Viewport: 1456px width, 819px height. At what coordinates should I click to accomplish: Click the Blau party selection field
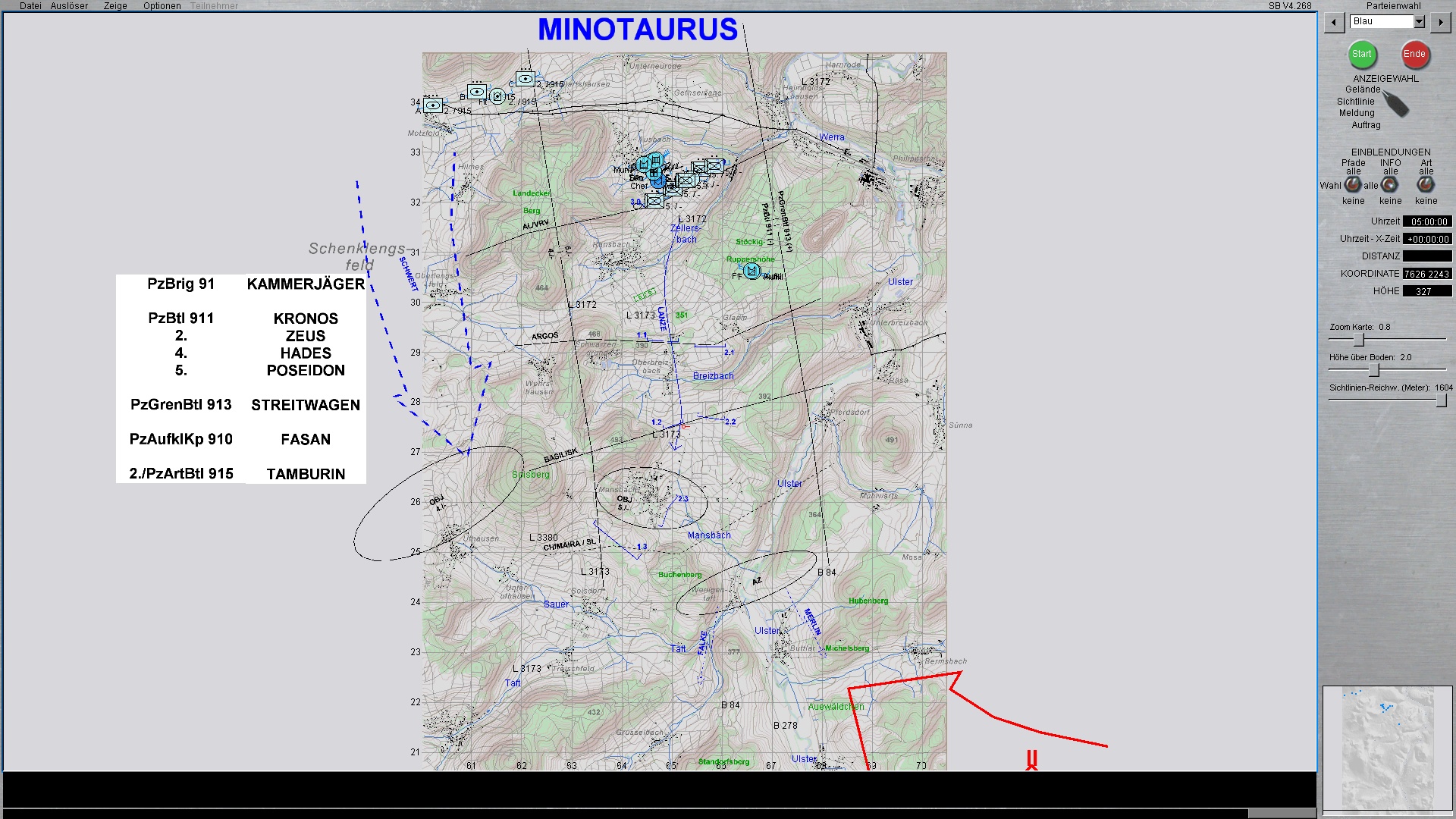pyautogui.click(x=1381, y=22)
